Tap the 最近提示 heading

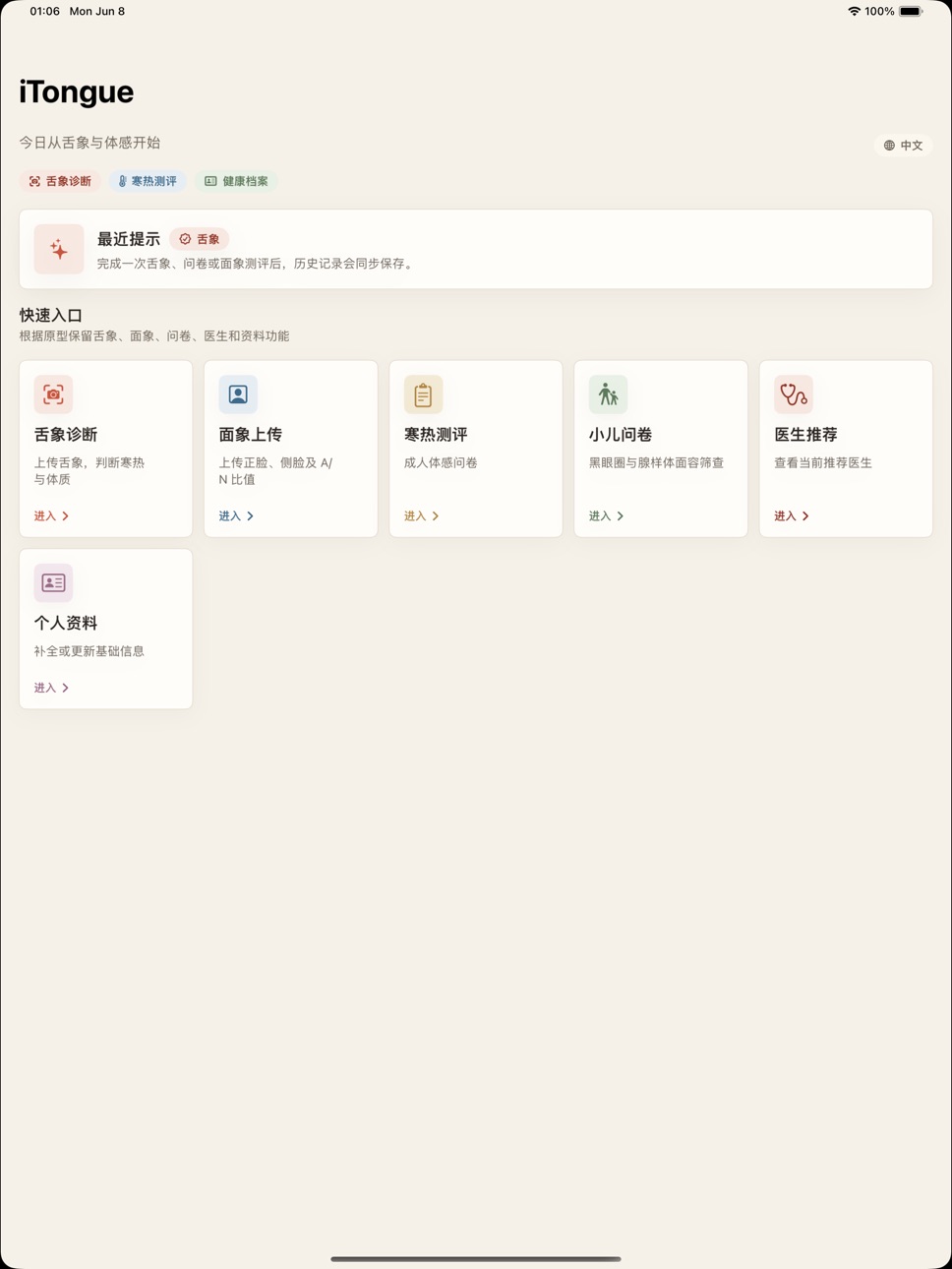coord(129,239)
